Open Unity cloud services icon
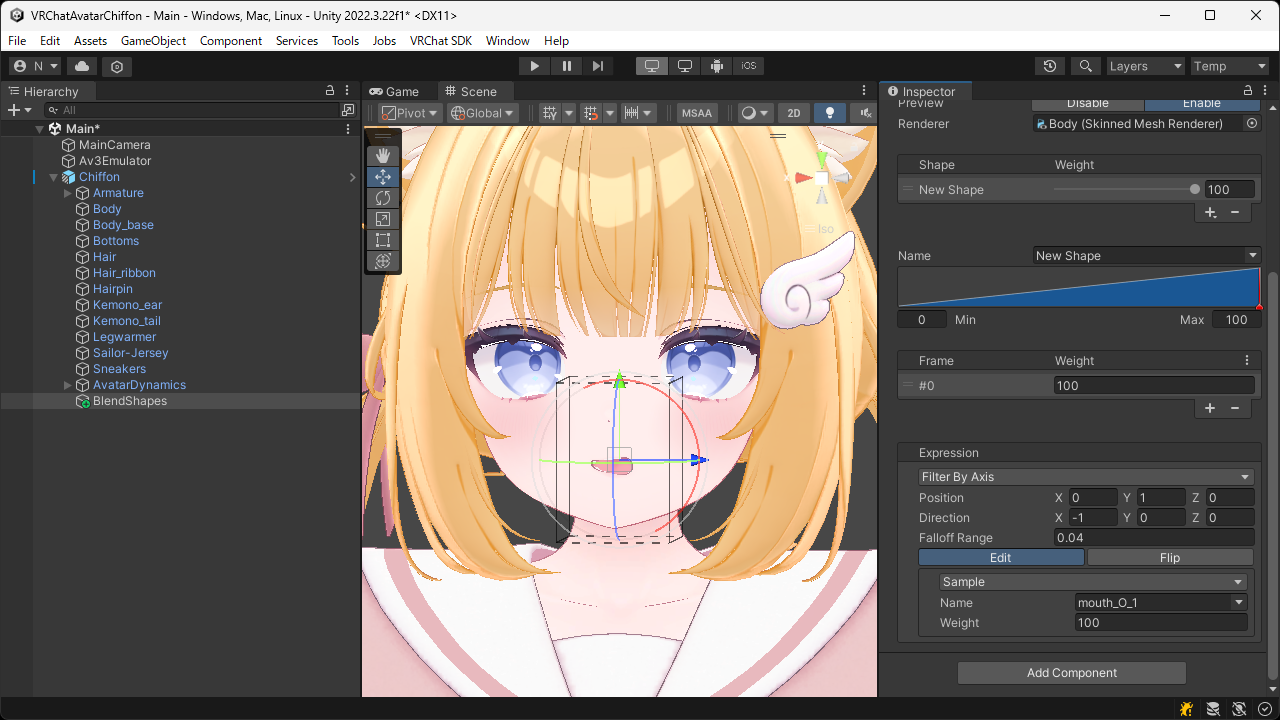This screenshot has height=720, width=1280. coord(82,66)
